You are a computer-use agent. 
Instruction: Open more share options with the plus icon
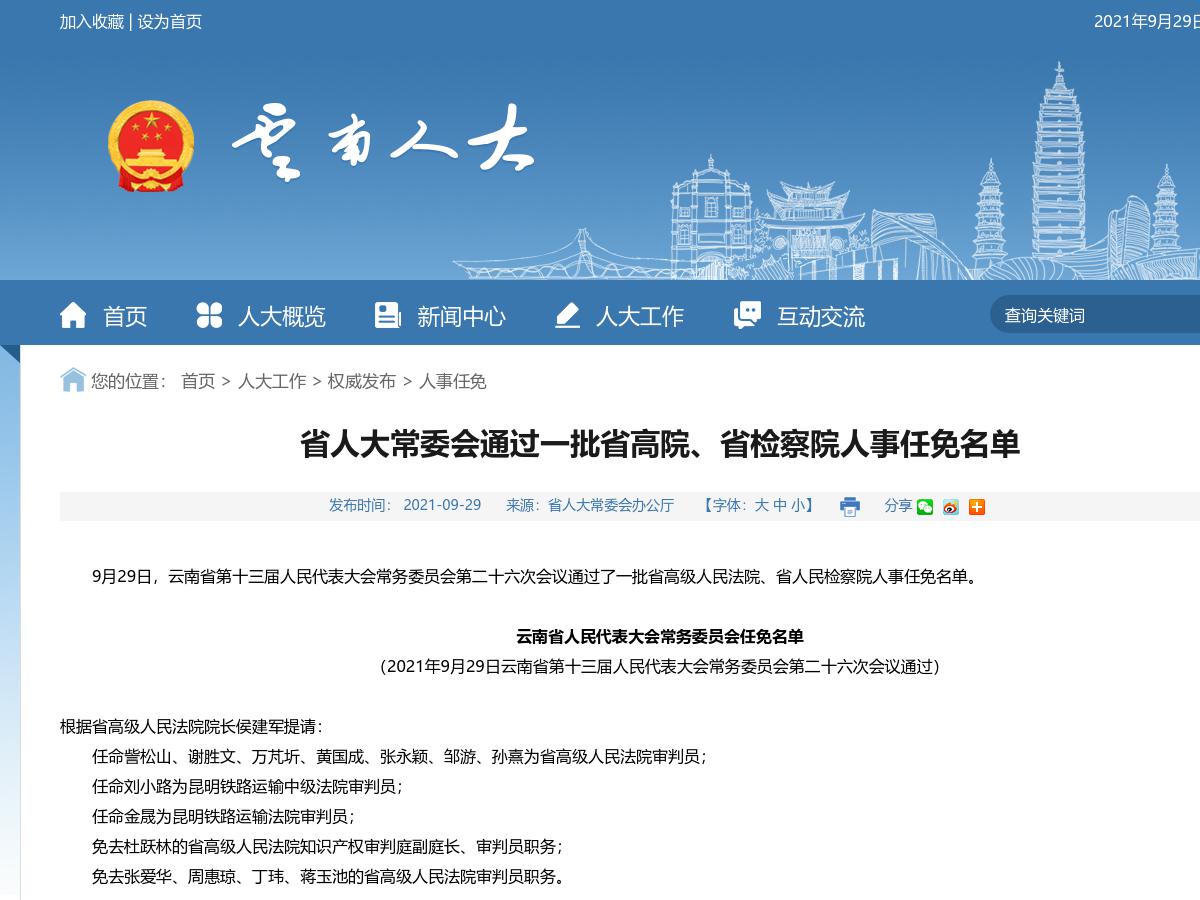pos(976,508)
